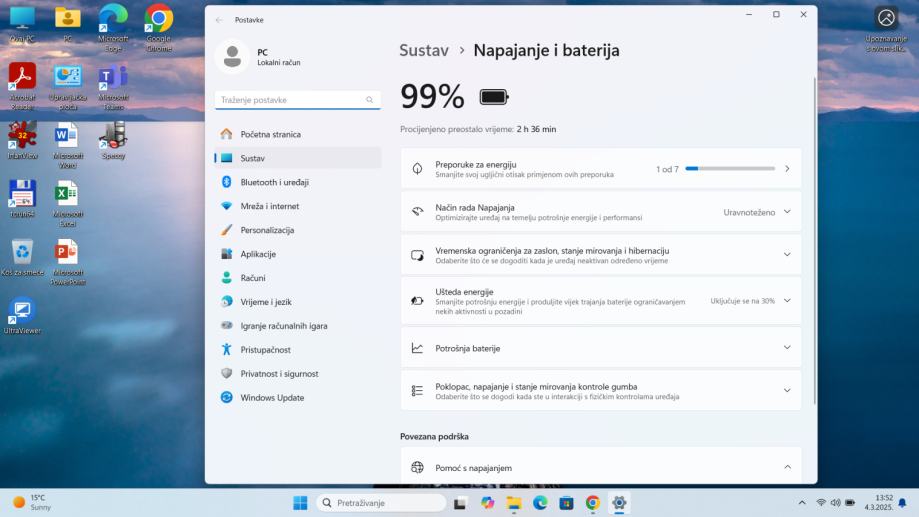Viewport: 919px width, 517px height.
Task: Open the UltraViewer desktop shortcut
Action: point(22,315)
